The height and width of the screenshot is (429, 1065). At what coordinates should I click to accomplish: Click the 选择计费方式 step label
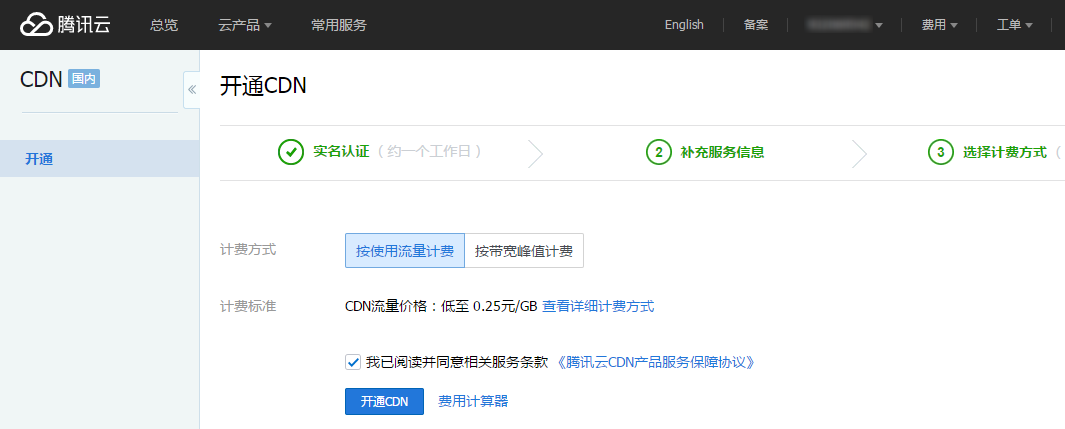tap(1005, 152)
